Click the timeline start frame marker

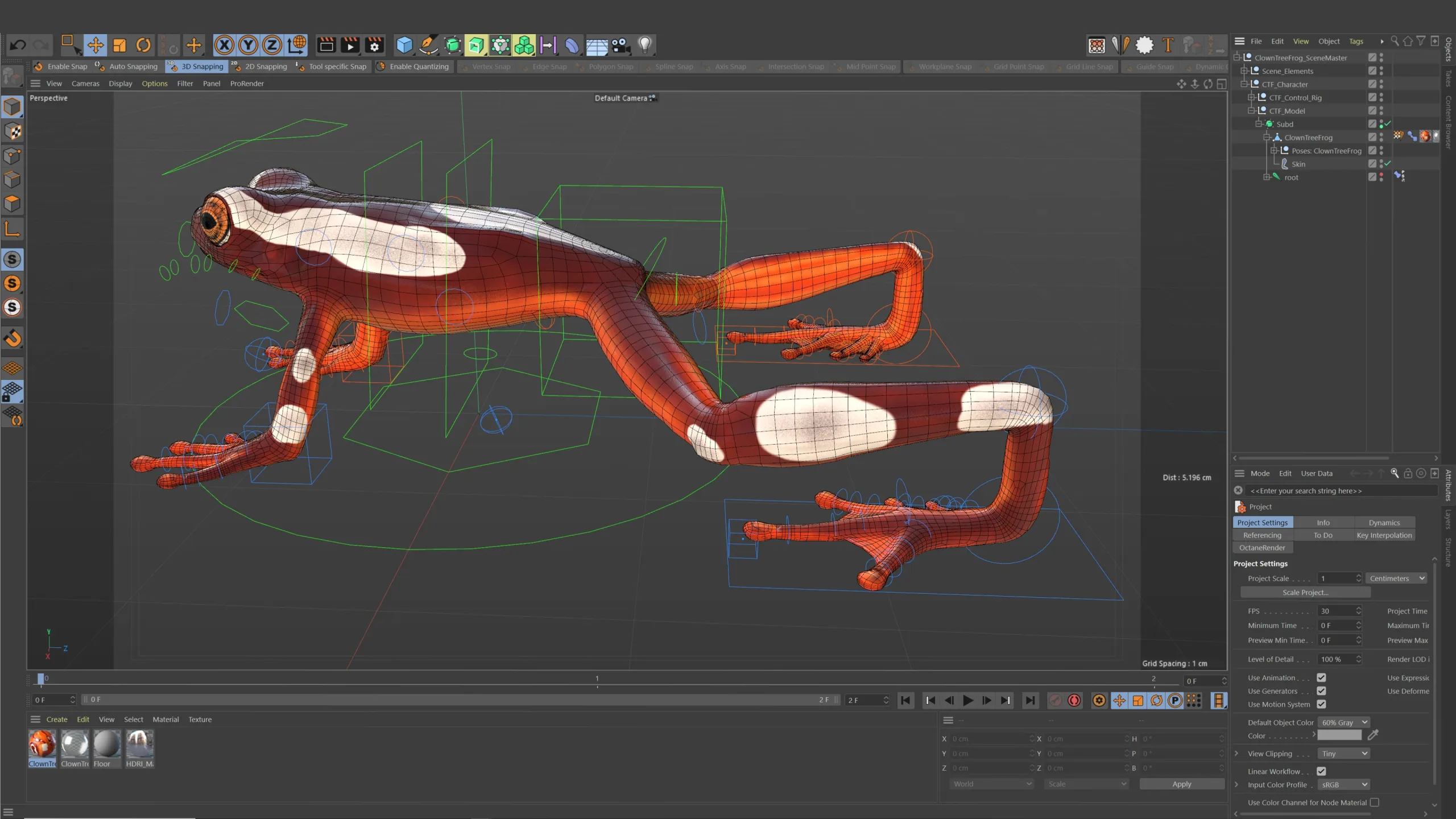pyautogui.click(x=41, y=679)
